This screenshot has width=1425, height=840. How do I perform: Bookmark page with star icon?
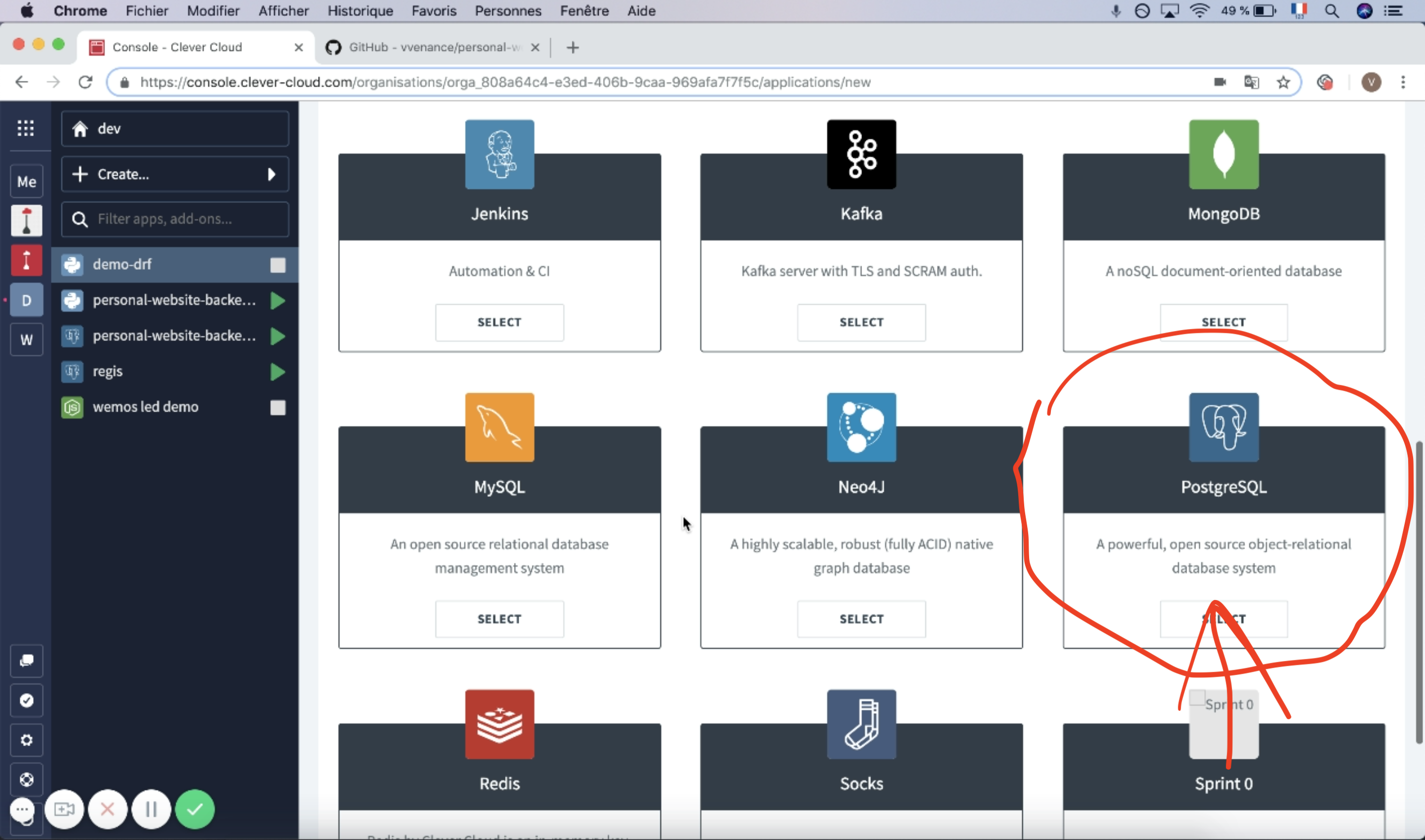point(1283,82)
